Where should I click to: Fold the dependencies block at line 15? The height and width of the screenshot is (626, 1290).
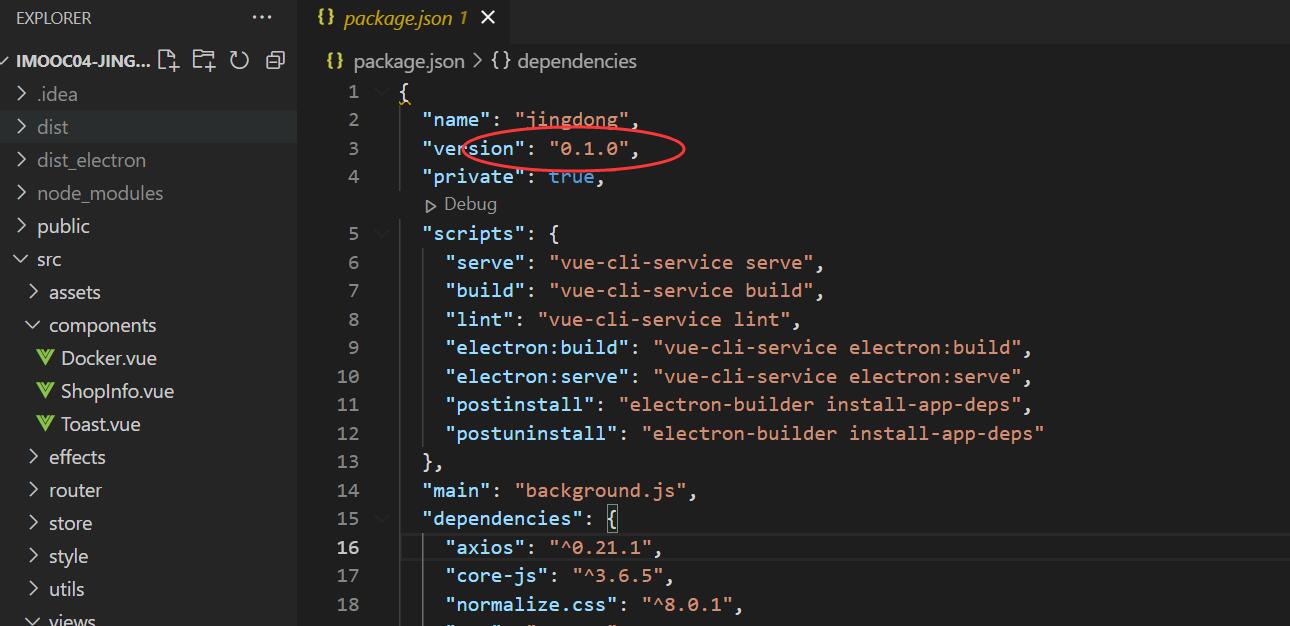pyautogui.click(x=383, y=518)
